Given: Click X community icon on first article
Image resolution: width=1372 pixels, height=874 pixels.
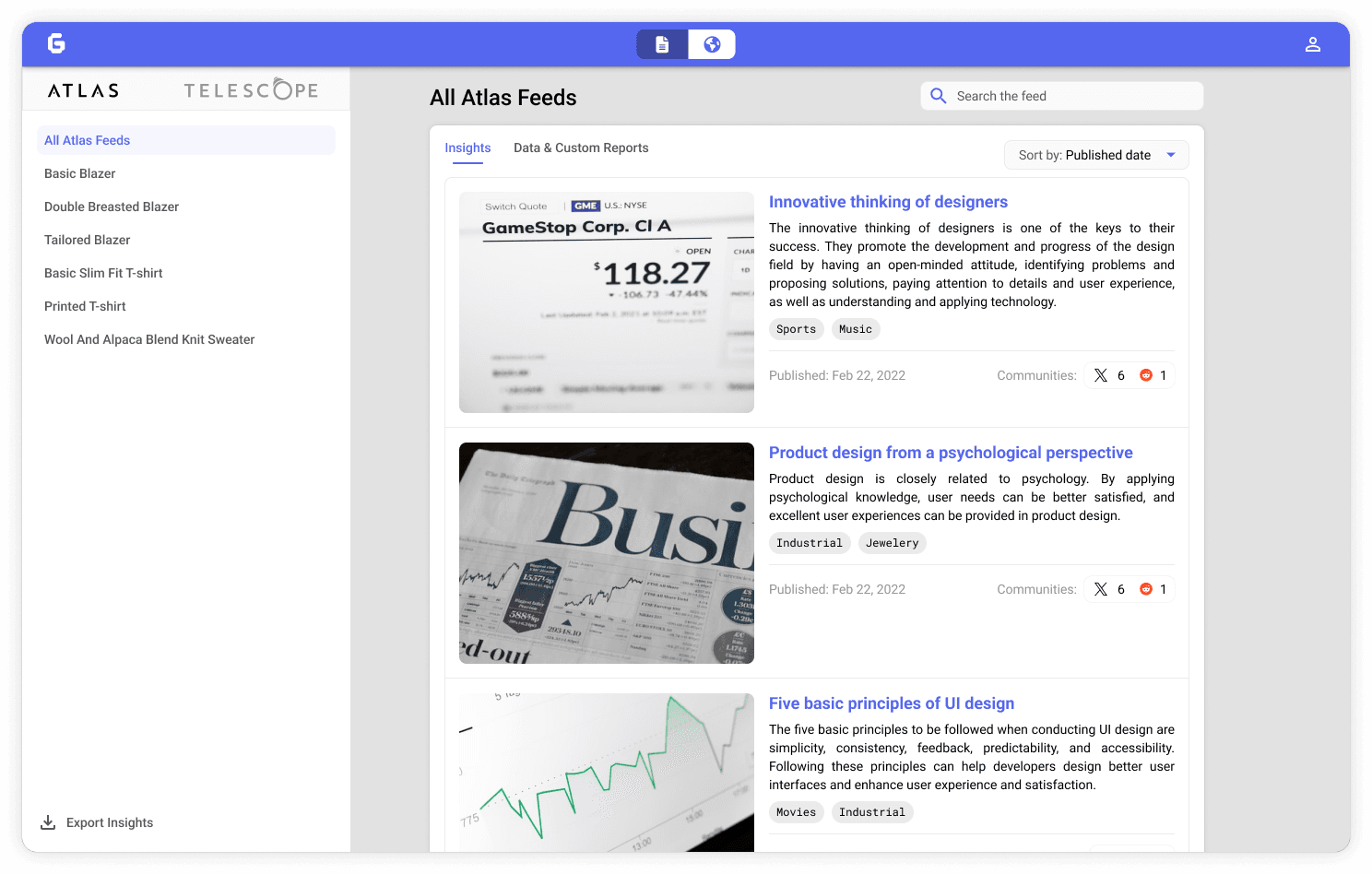Looking at the screenshot, I should coord(1101,375).
